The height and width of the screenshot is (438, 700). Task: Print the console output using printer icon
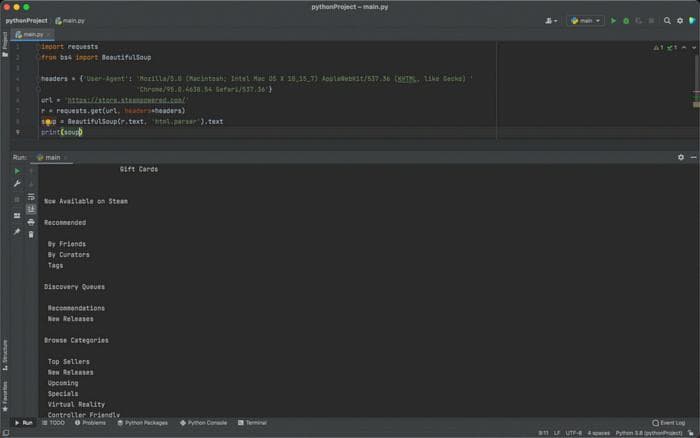tap(31, 222)
